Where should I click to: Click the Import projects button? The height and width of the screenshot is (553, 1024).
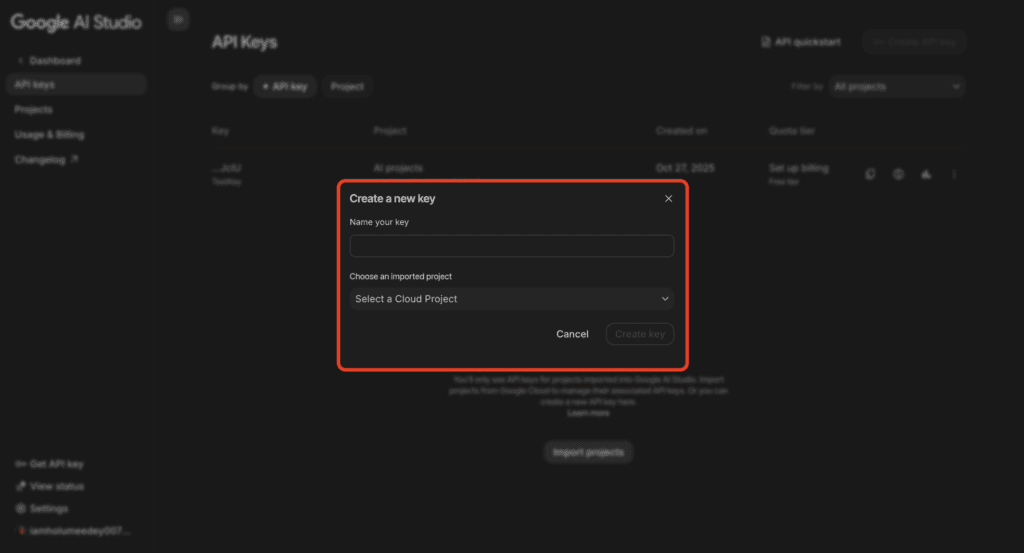588,452
